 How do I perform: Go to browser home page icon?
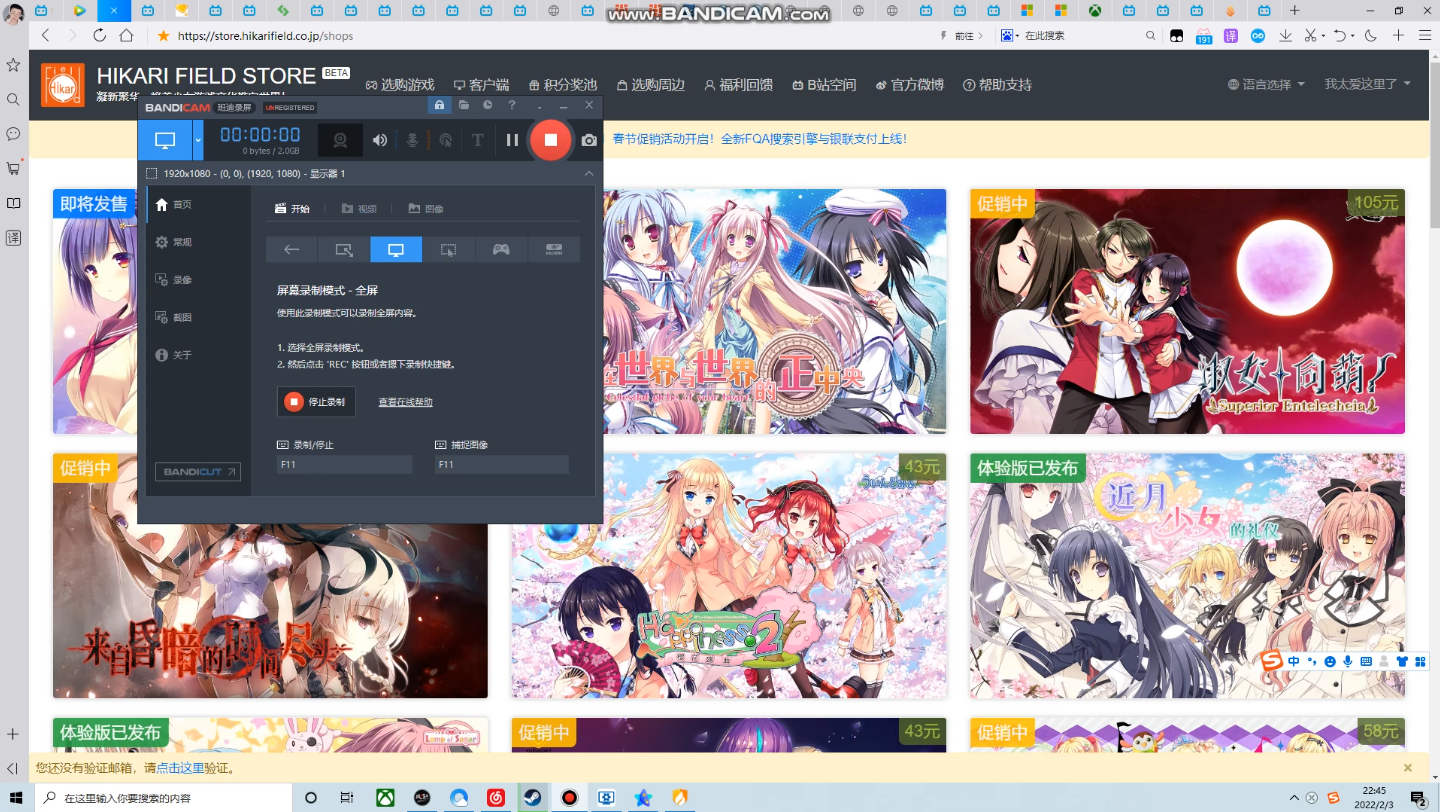(126, 35)
